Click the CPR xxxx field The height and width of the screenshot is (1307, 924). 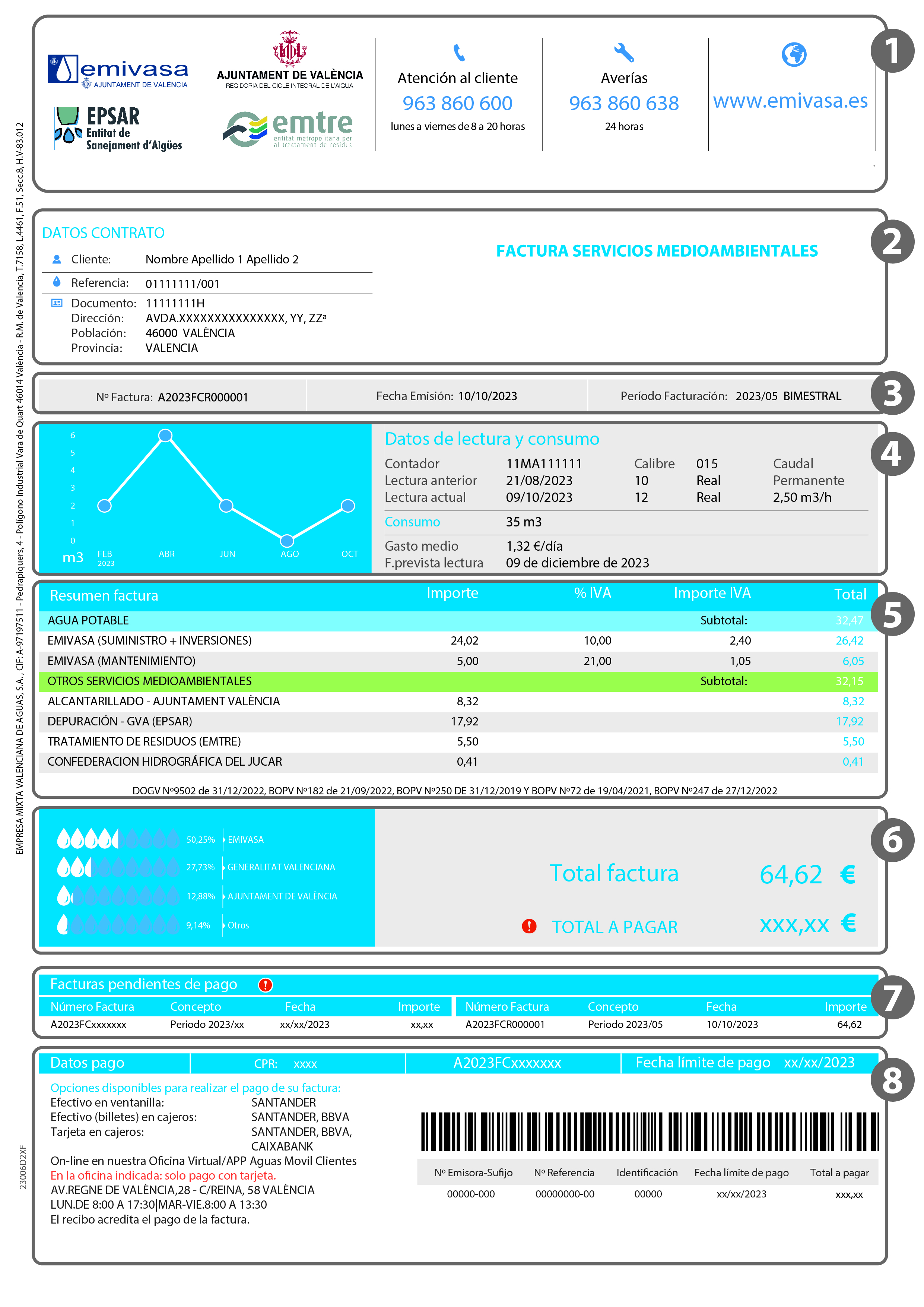tap(286, 1064)
